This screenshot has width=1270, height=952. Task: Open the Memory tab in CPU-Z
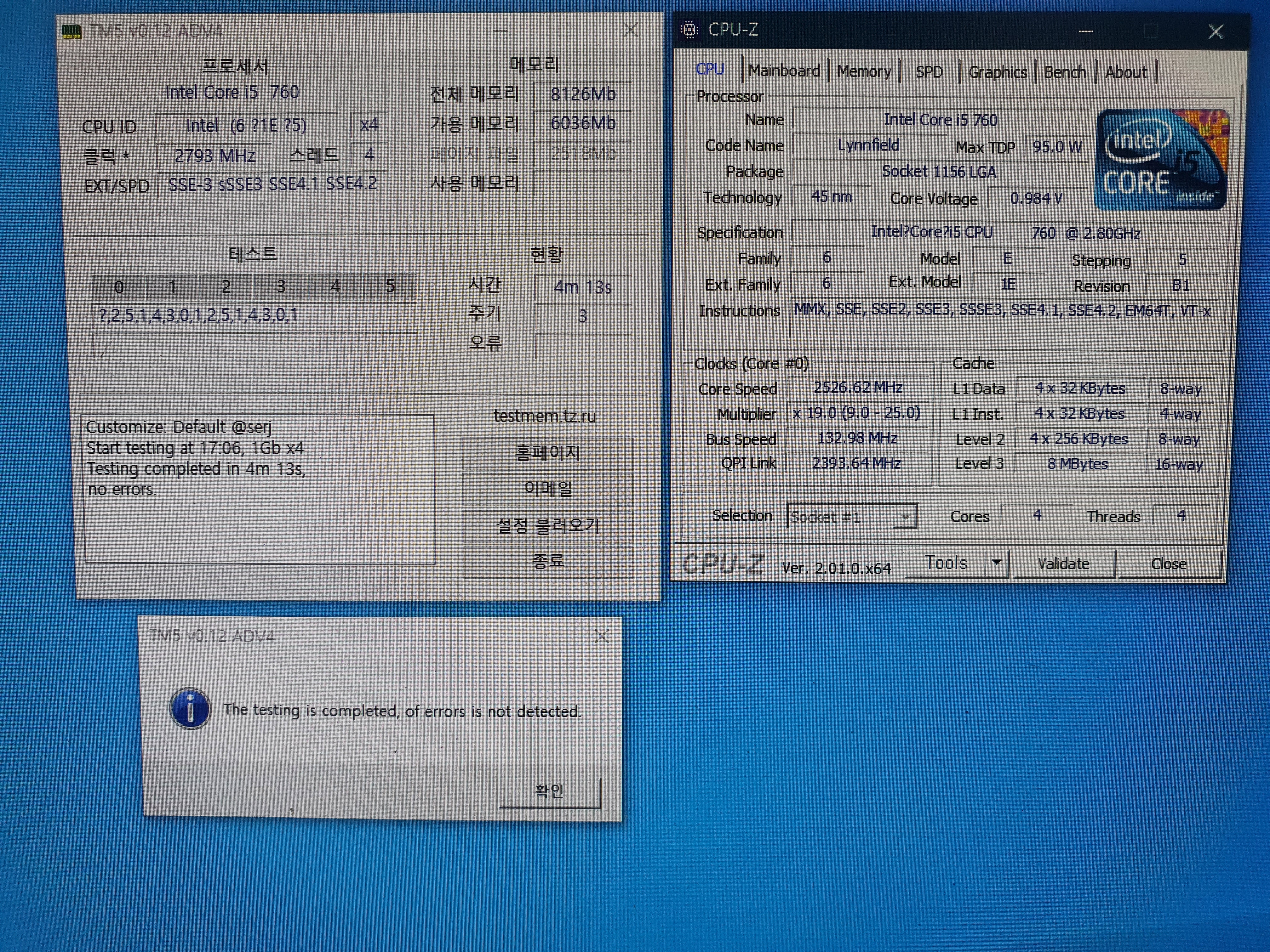point(863,72)
